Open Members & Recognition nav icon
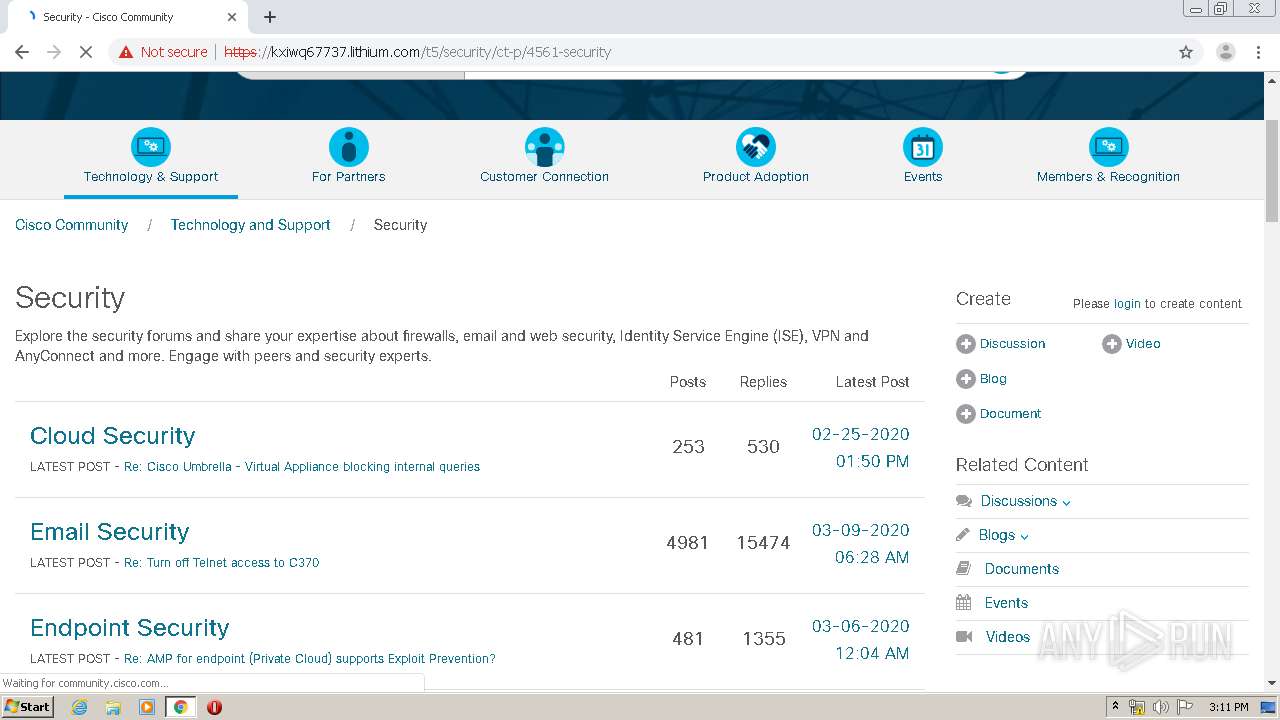1280x720 pixels. (1108, 147)
